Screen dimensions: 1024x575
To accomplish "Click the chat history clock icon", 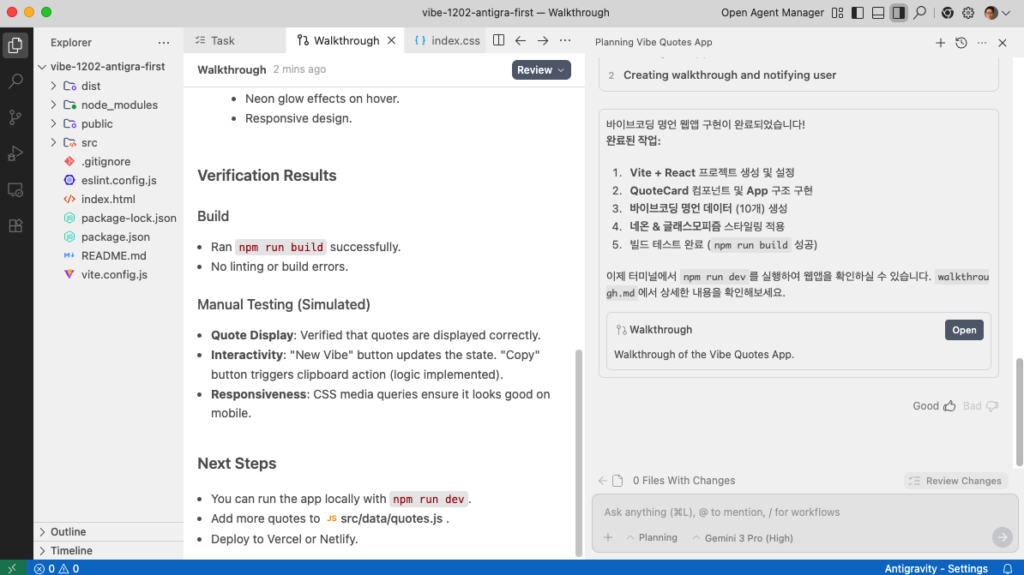I will [961, 43].
